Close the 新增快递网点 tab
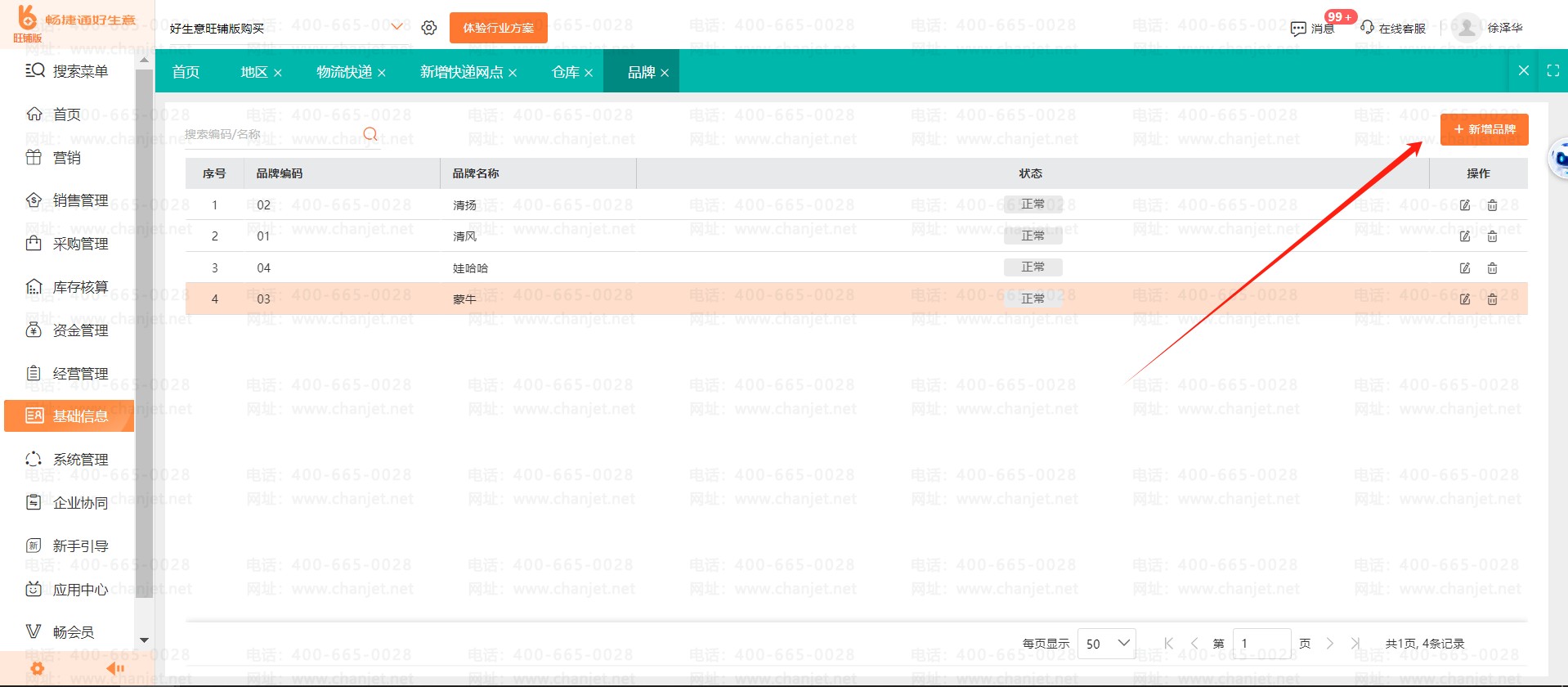The width and height of the screenshot is (1568, 687). pyautogui.click(x=513, y=73)
